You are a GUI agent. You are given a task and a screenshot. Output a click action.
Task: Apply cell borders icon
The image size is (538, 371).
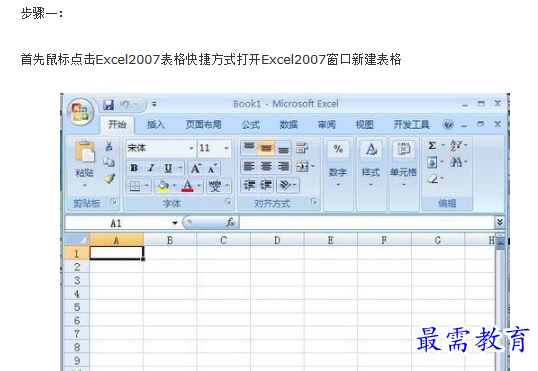[134, 186]
